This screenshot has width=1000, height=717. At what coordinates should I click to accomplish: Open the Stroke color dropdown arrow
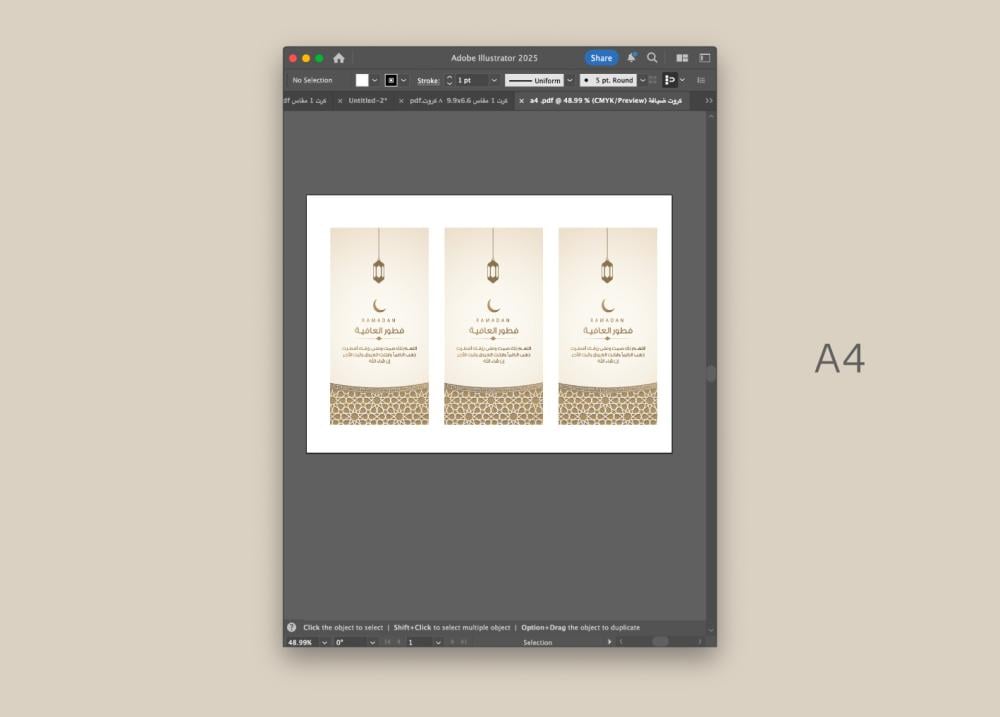[x=405, y=80]
